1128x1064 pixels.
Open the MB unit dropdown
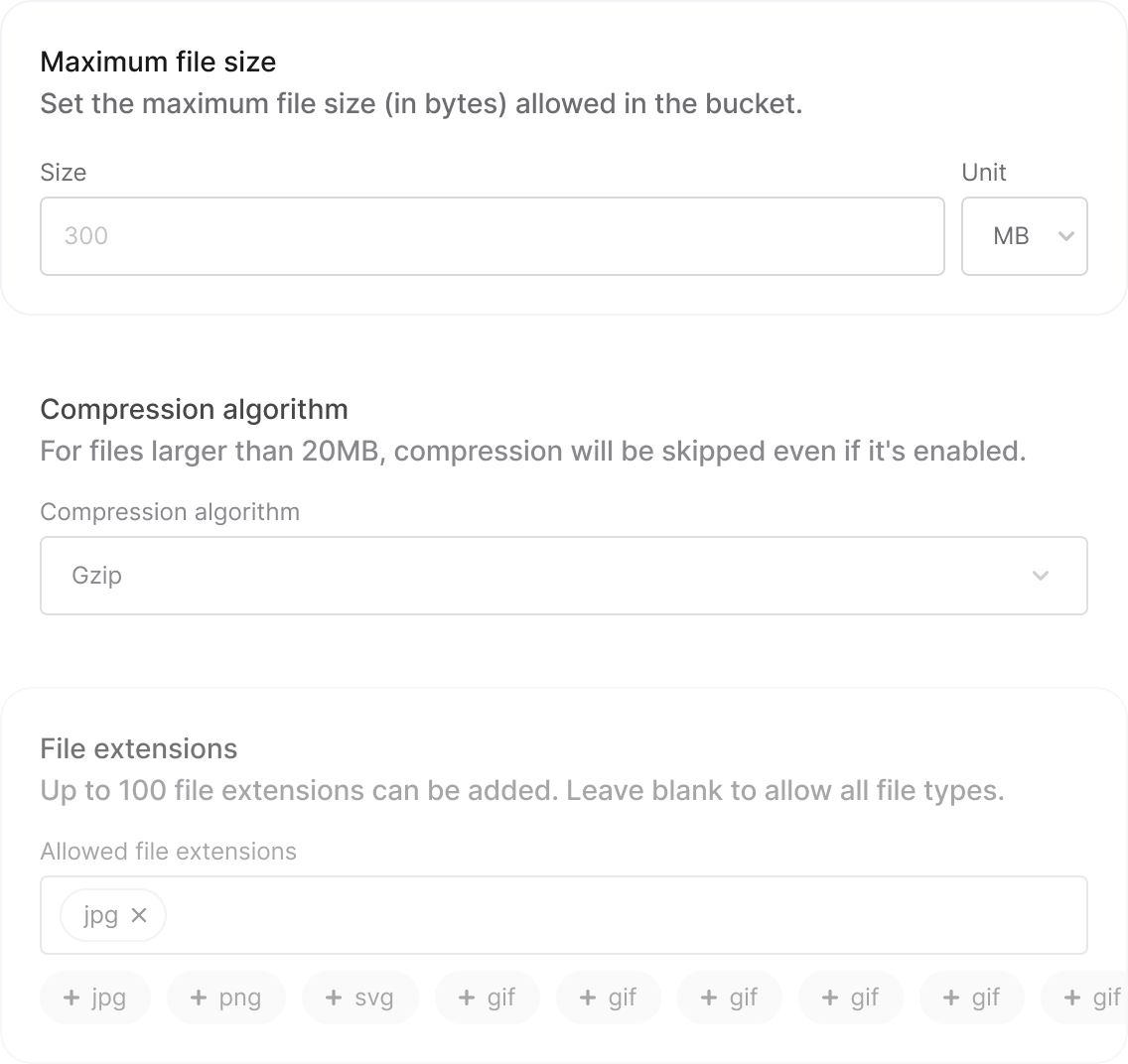(1025, 236)
